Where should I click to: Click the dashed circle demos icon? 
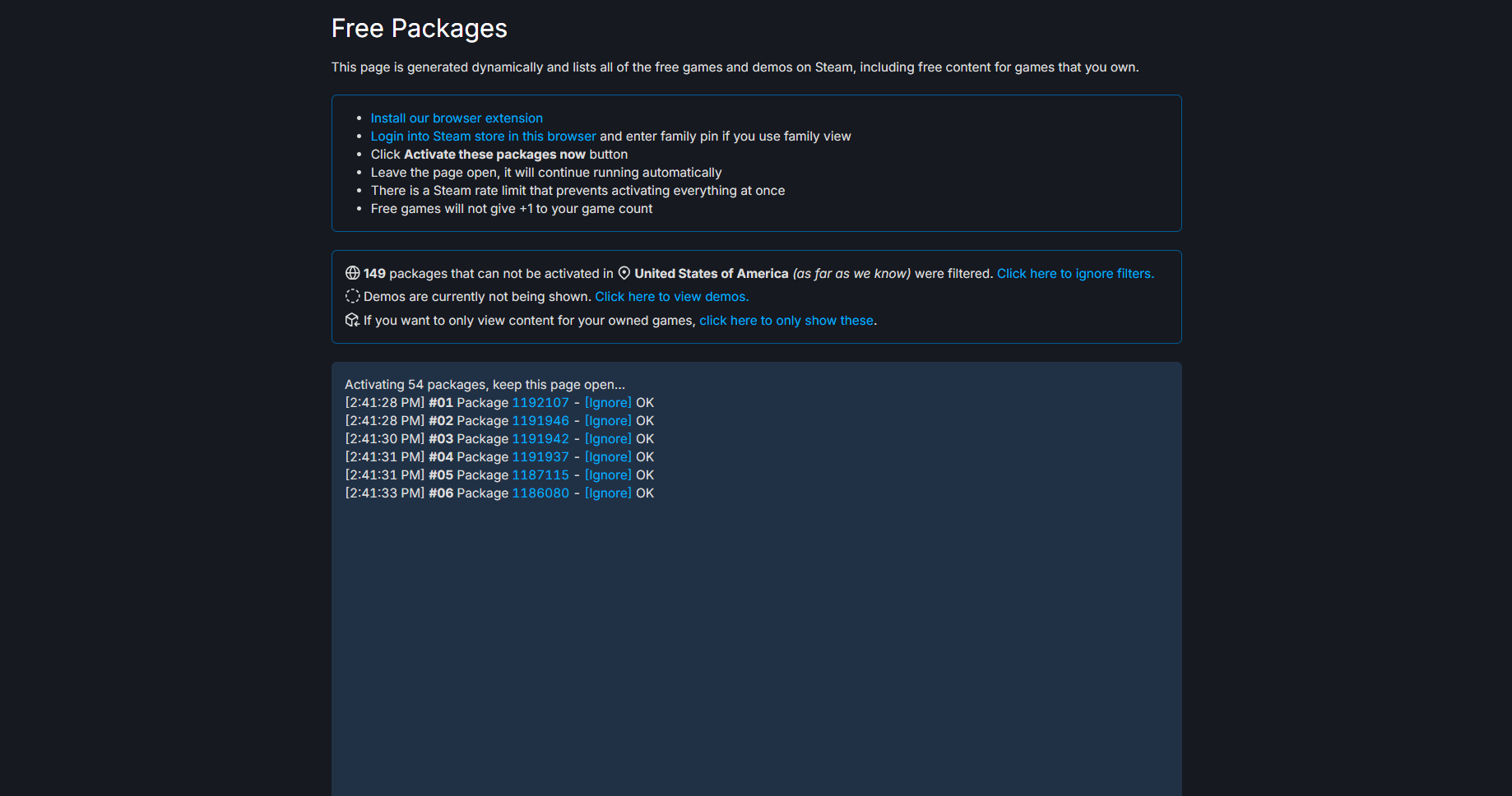(352, 296)
